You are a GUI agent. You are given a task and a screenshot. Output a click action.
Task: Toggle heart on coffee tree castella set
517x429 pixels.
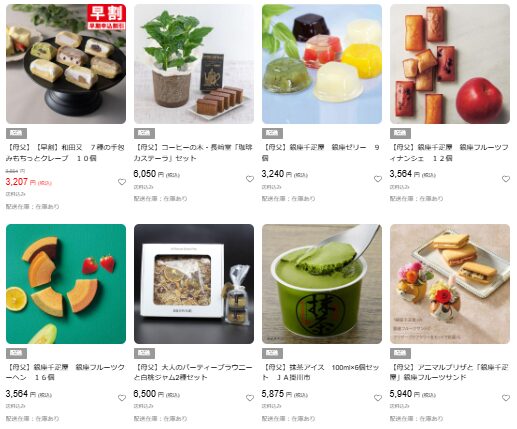tap(250, 179)
